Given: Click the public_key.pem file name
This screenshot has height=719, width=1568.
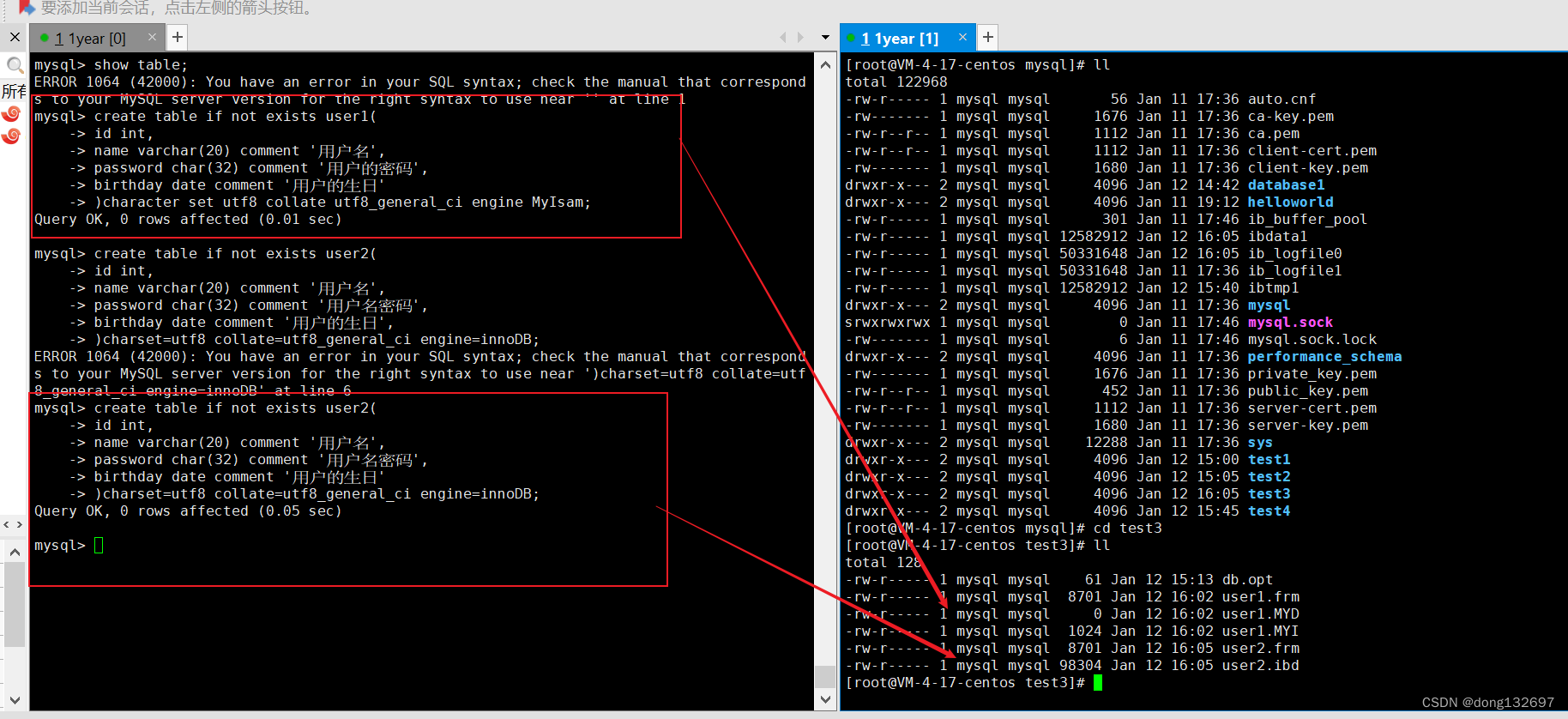Looking at the screenshot, I should (x=1307, y=391).
